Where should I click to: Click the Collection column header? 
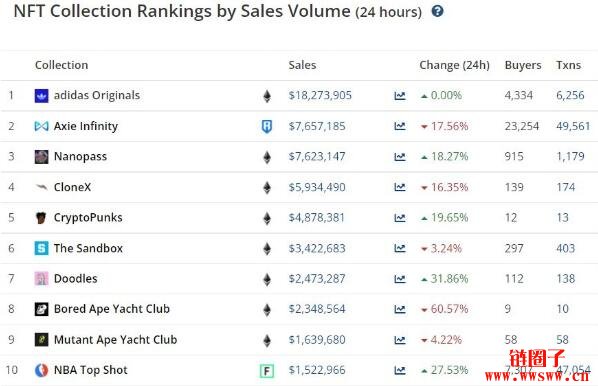click(x=61, y=65)
